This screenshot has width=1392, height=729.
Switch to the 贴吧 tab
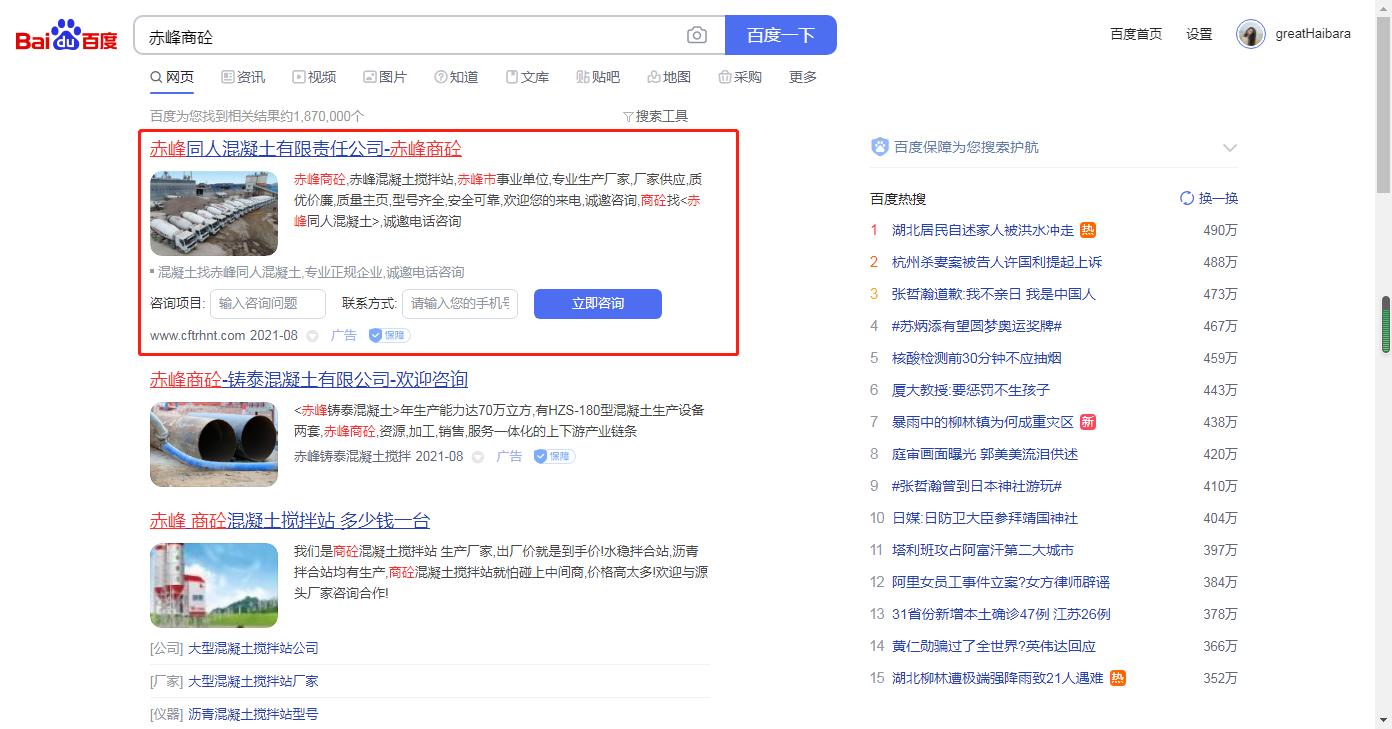pos(598,77)
